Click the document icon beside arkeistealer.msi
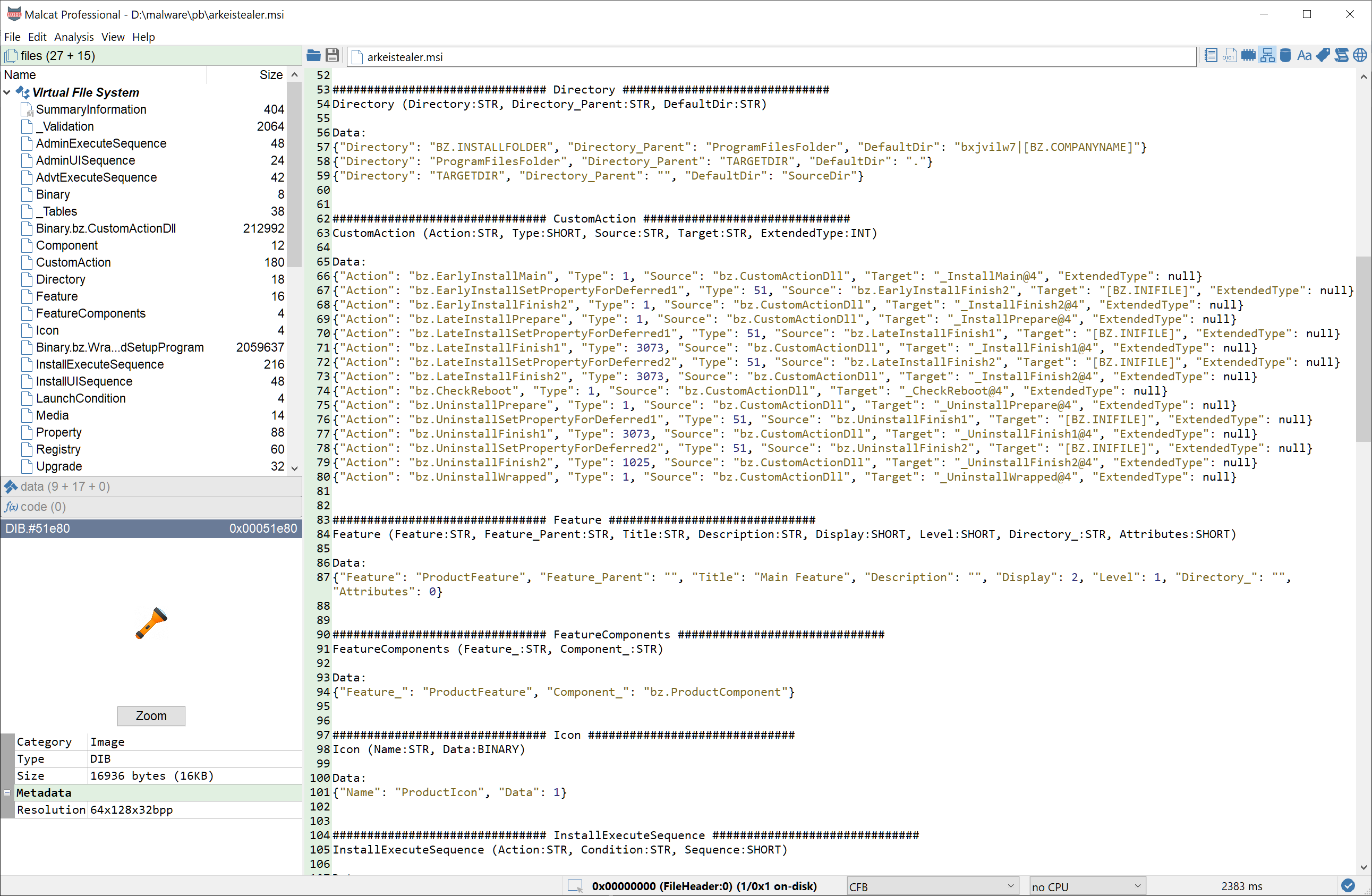The image size is (1372, 896). [x=357, y=57]
